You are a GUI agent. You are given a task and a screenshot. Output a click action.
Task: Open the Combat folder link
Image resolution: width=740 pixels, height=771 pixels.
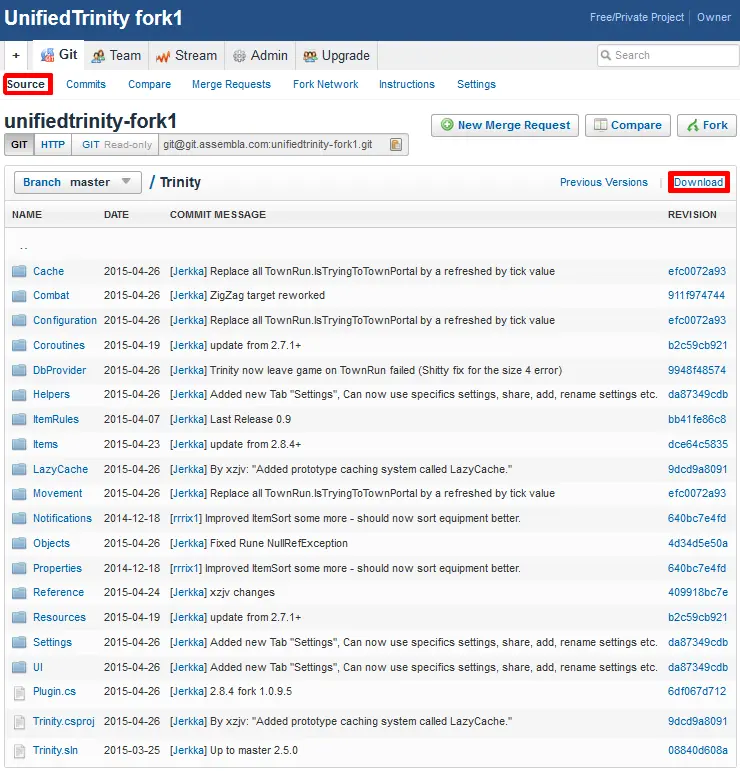pyautogui.click(x=51, y=296)
